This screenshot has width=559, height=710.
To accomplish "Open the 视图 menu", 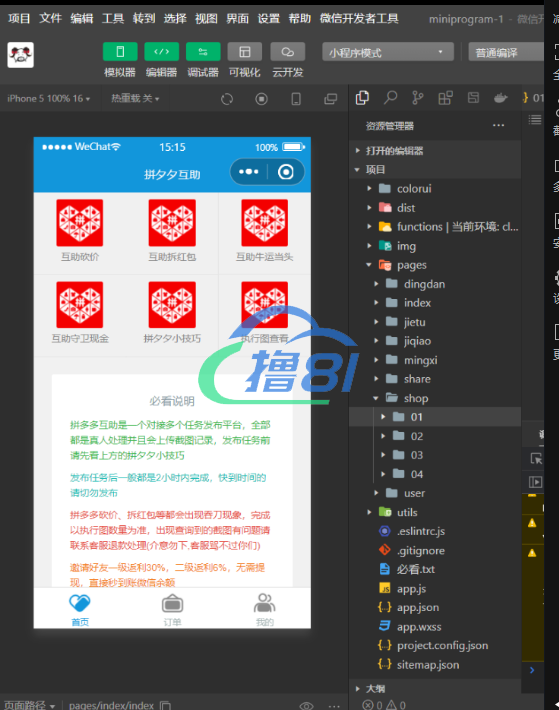I will point(206,19).
